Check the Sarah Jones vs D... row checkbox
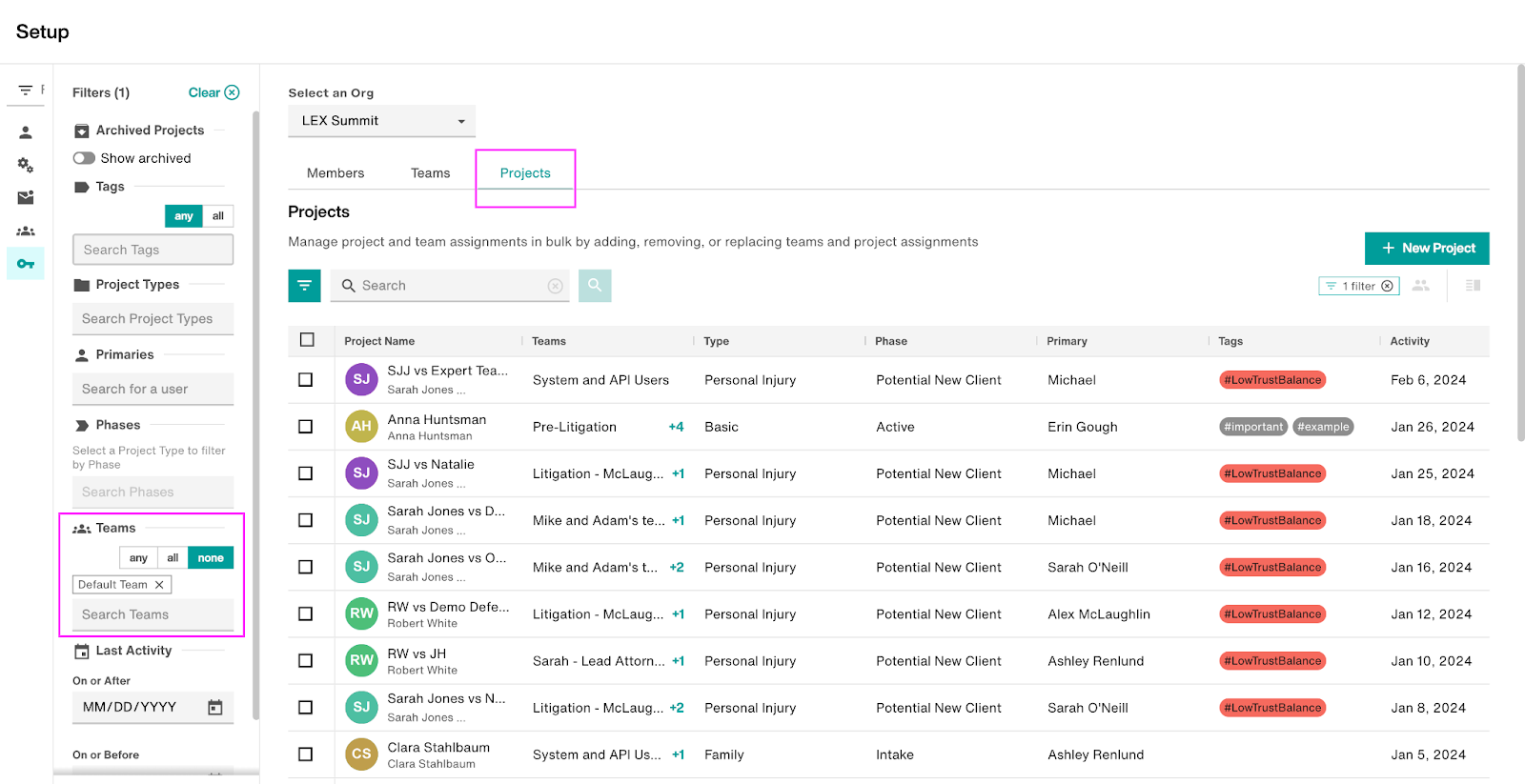 click(x=305, y=519)
